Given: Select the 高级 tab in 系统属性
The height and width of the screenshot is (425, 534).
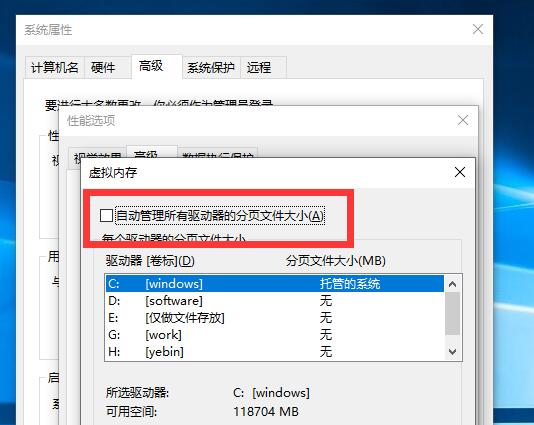Looking at the screenshot, I should pyautogui.click(x=151, y=66).
